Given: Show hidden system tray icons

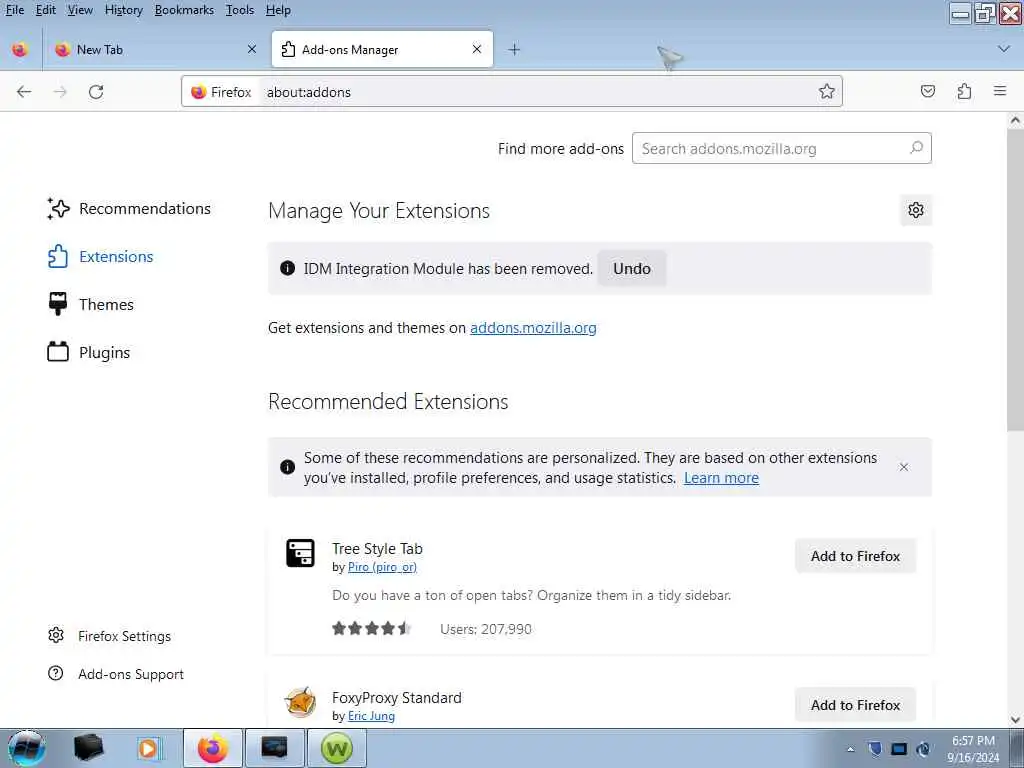Looking at the screenshot, I should click(850, 749).
